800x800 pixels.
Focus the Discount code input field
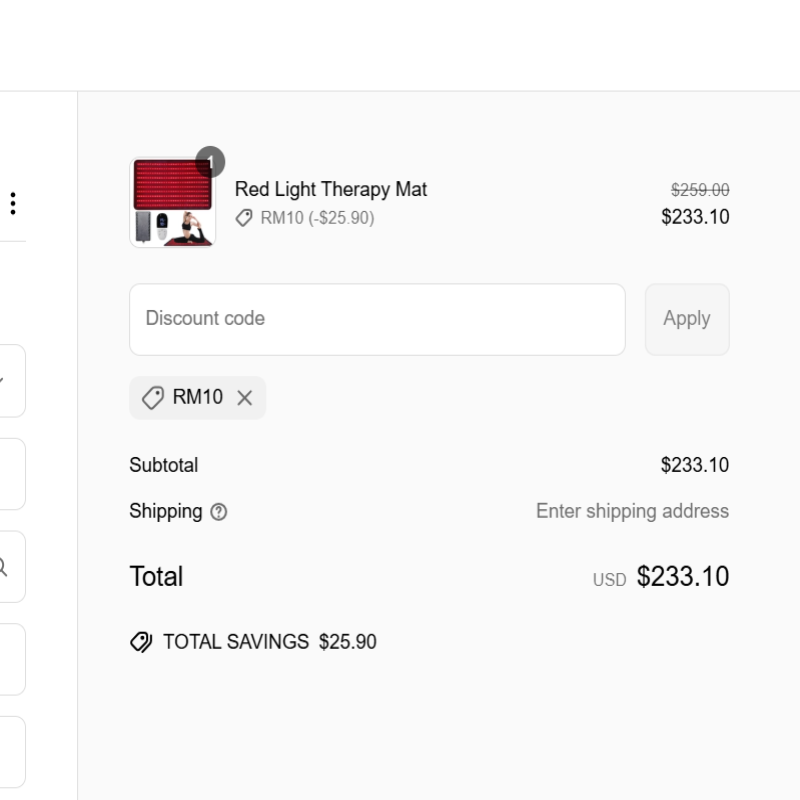(x=377, y=319)
